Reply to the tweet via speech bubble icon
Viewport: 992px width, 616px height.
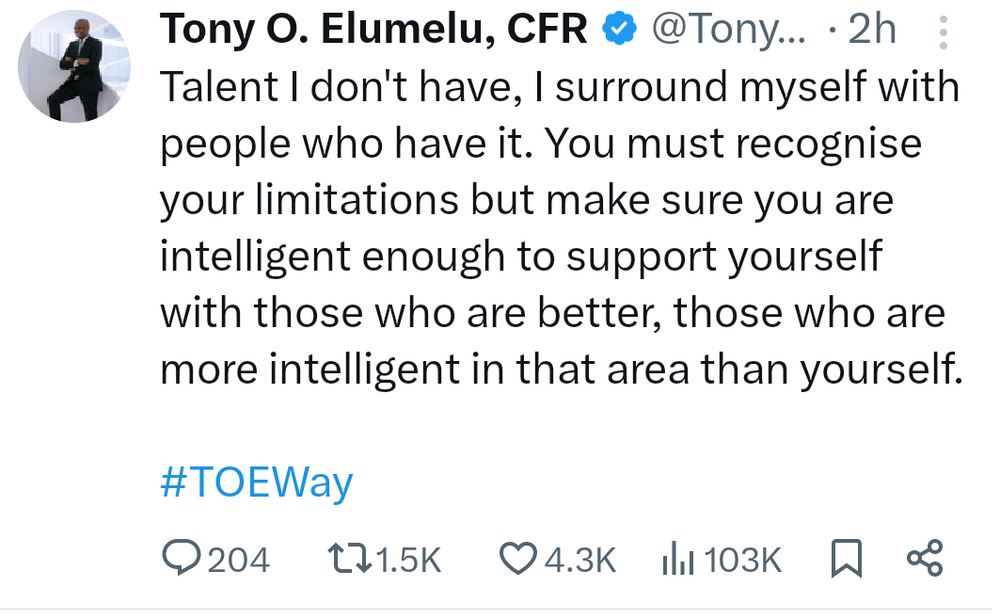[x=182, y=559]
